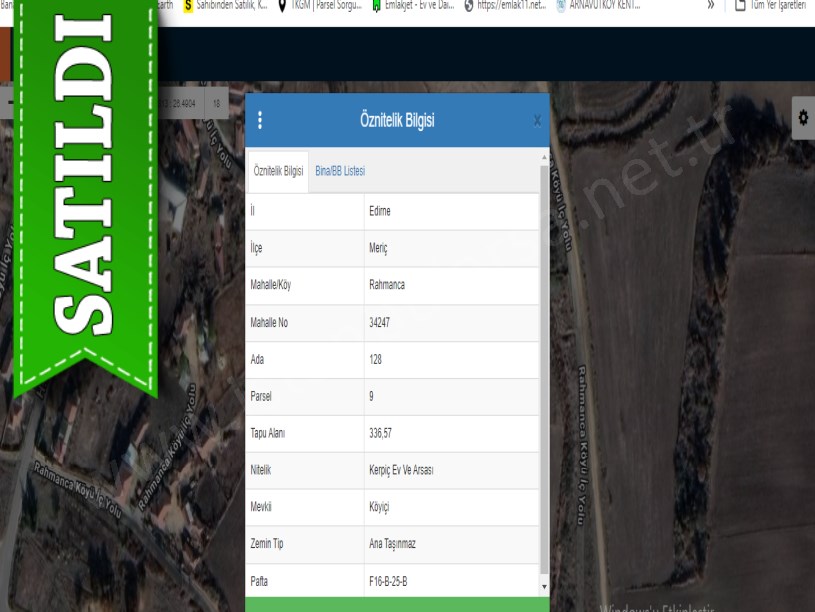Open the Emlakjet bookmark
The width and height of the screenshot is (815, 612).
click(412, 5)
